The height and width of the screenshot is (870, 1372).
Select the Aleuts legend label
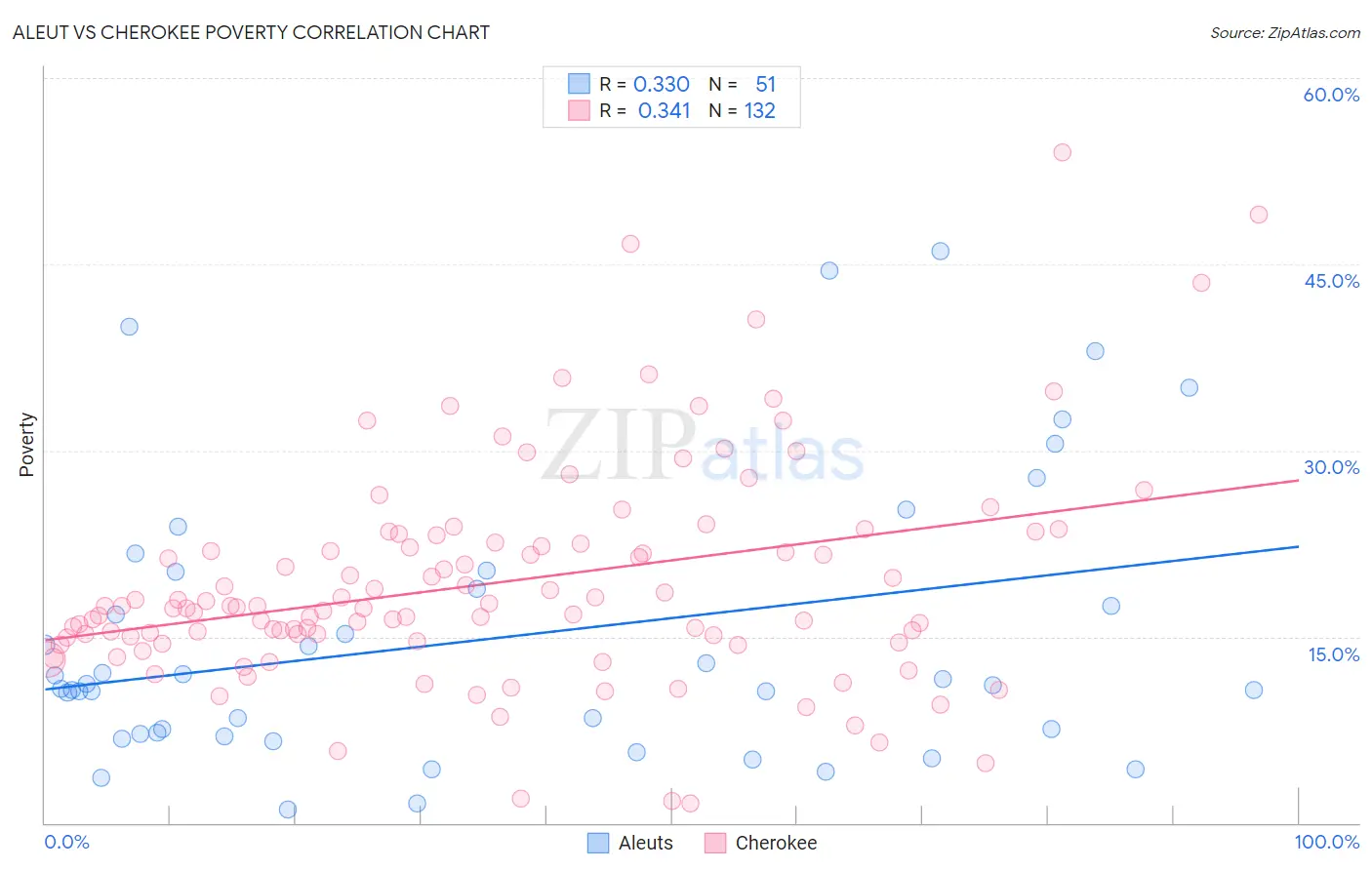(x=646, y=843)
